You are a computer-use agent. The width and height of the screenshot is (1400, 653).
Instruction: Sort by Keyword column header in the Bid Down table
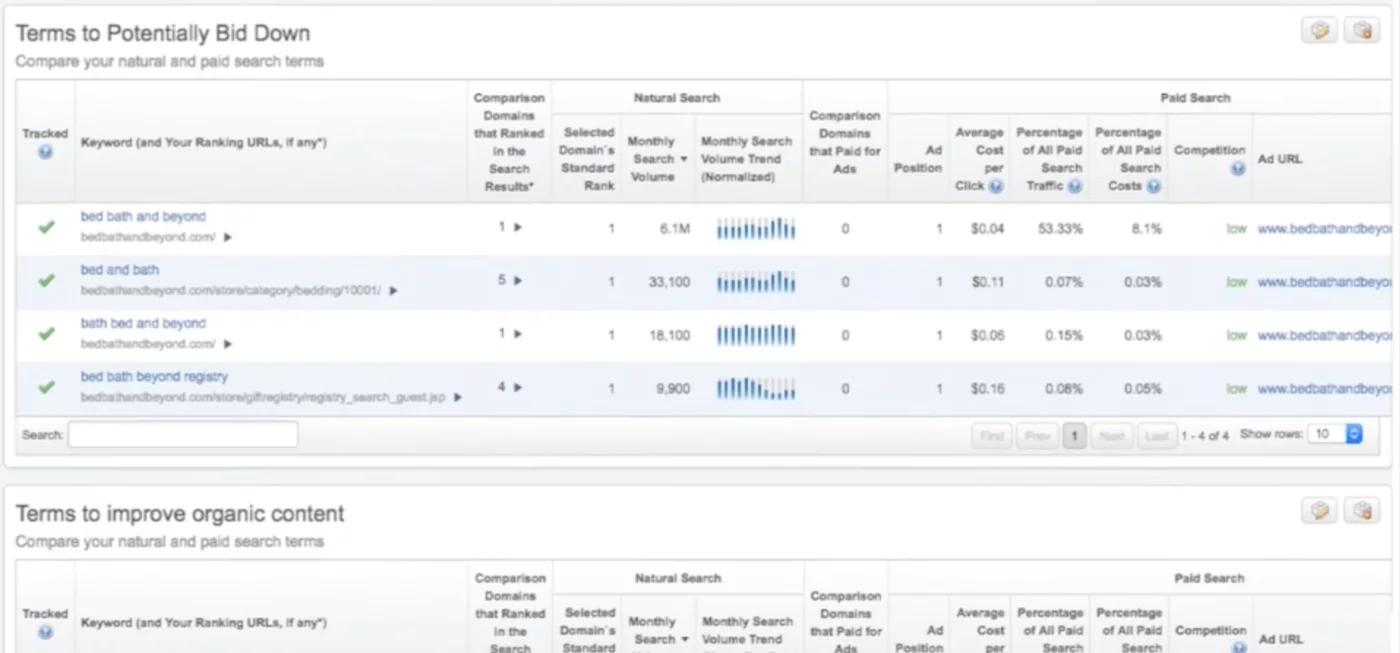click(203, 143)
